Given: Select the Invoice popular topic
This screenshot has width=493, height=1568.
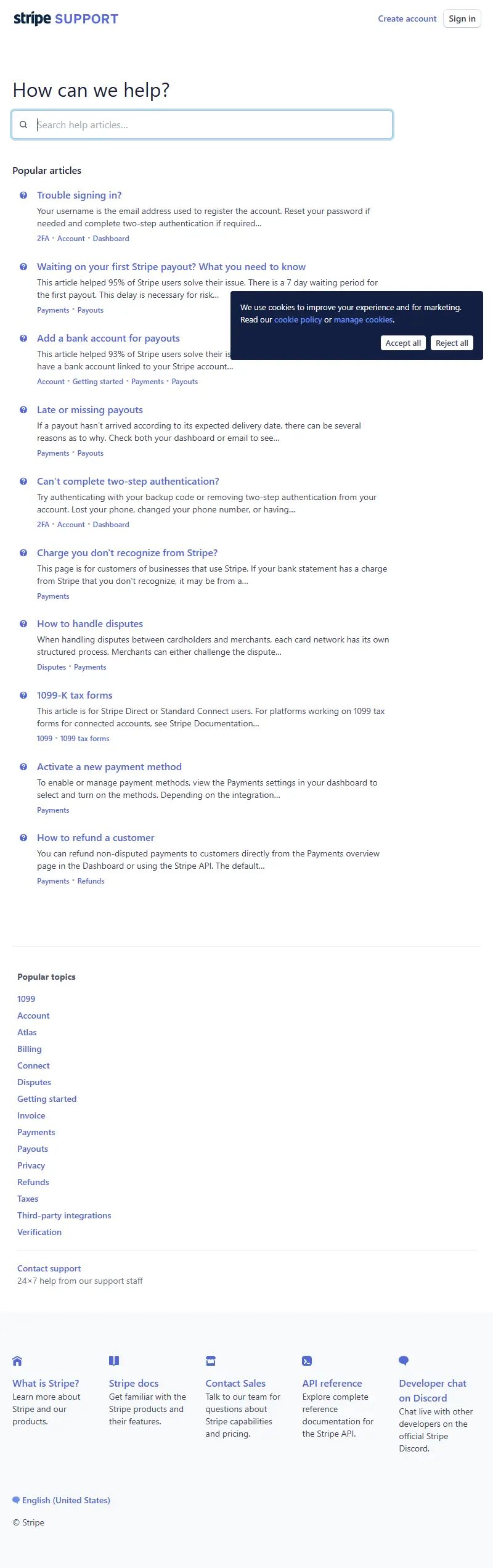Looking at the screenshot, I should [31, 1115].
